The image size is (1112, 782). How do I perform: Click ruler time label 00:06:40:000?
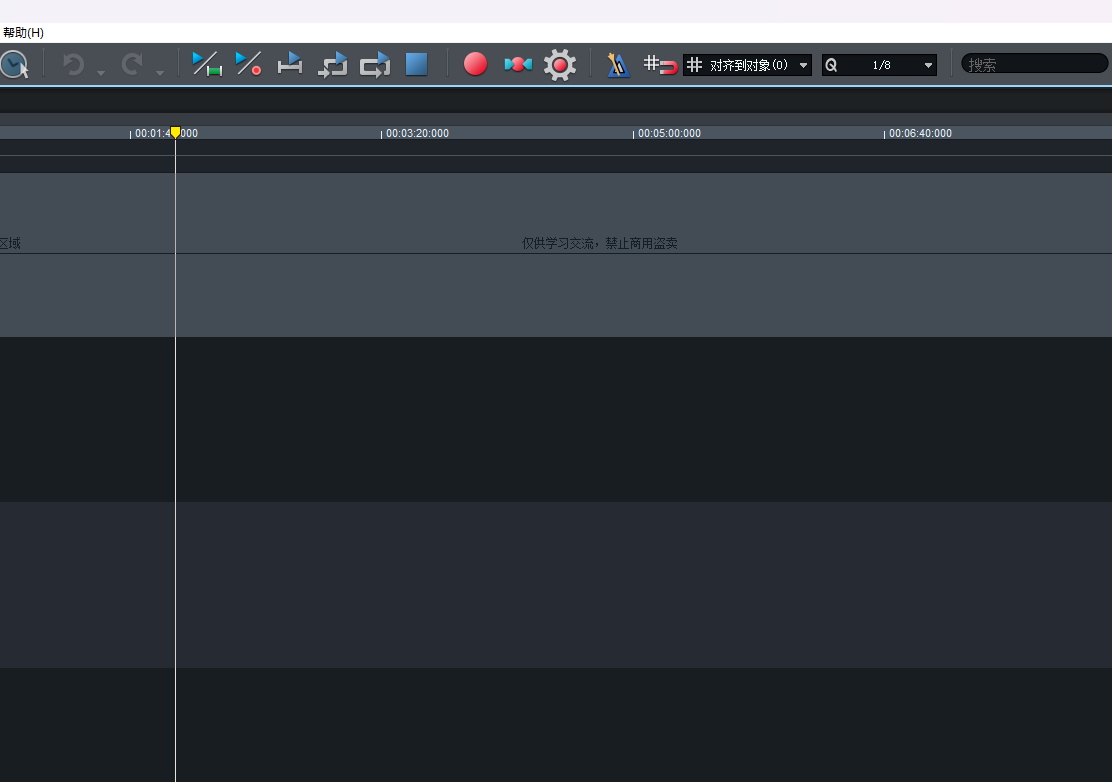pyautogui.click(x=920, y=133)
